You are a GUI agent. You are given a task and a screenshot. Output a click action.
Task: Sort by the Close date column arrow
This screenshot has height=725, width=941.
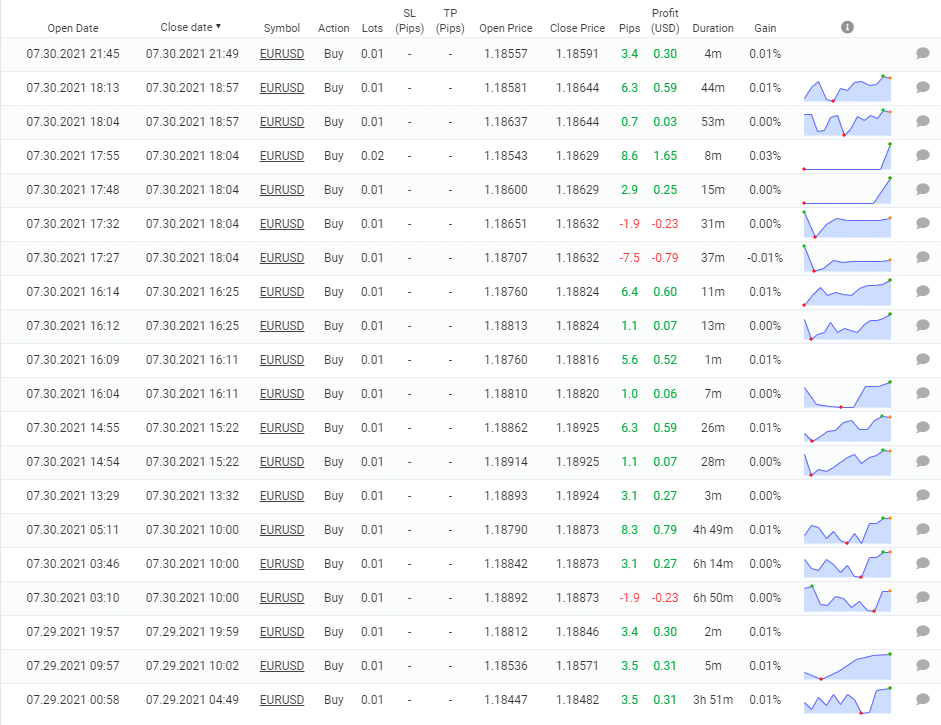click(219, 27)
